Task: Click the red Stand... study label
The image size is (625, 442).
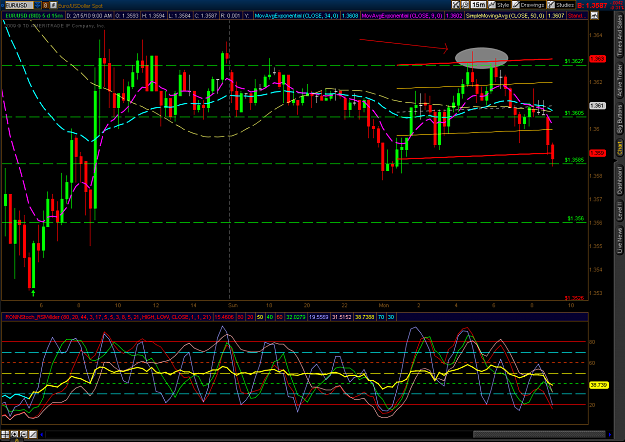Action: click(x=577, y=16)
